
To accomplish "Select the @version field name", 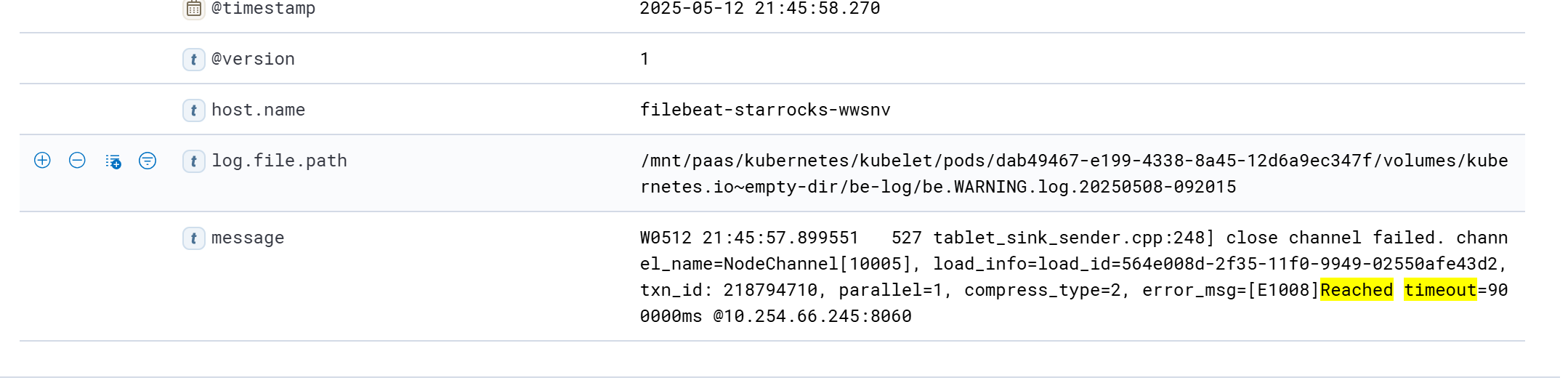I will click(x=253, y=59).
